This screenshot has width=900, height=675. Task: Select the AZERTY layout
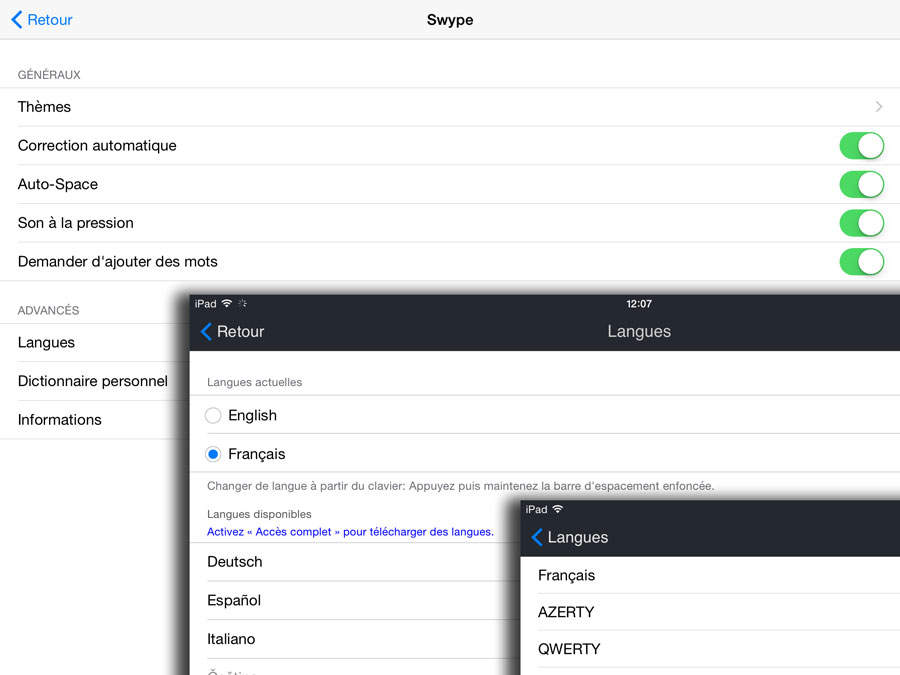[x=710, y=612]
